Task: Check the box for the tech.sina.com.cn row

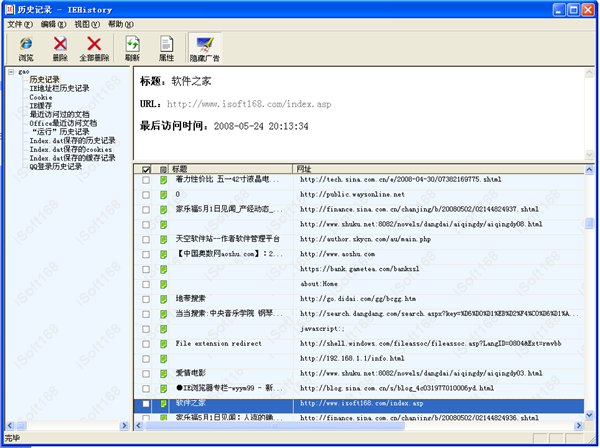Action: click(x=146, y=180)
